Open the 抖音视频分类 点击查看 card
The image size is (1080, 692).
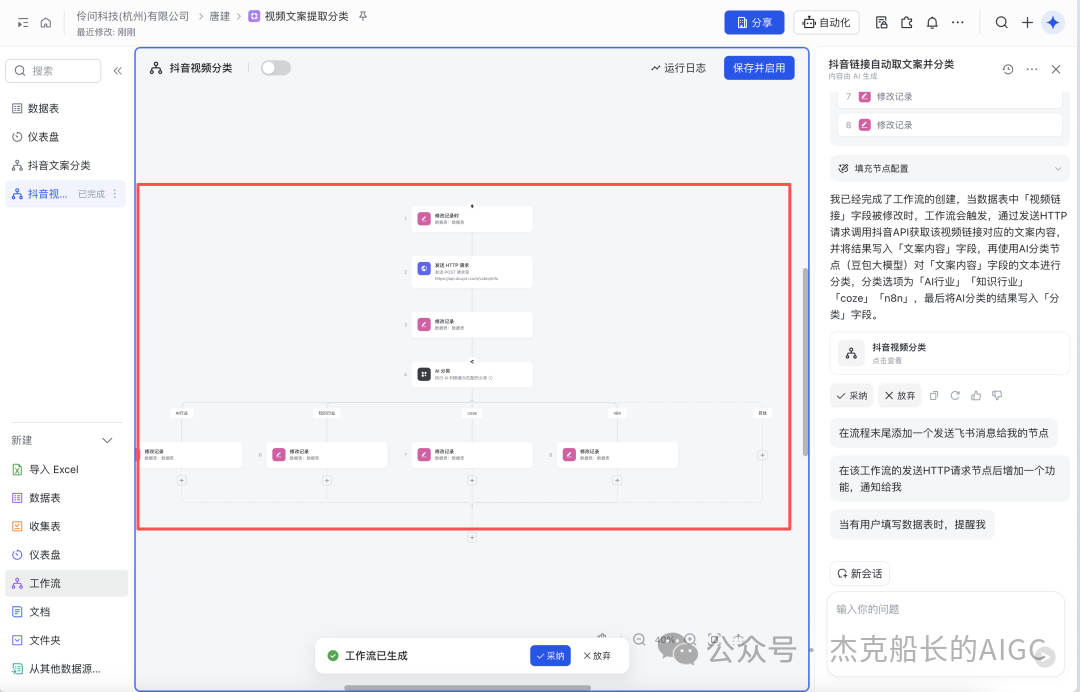click(949, 353)
